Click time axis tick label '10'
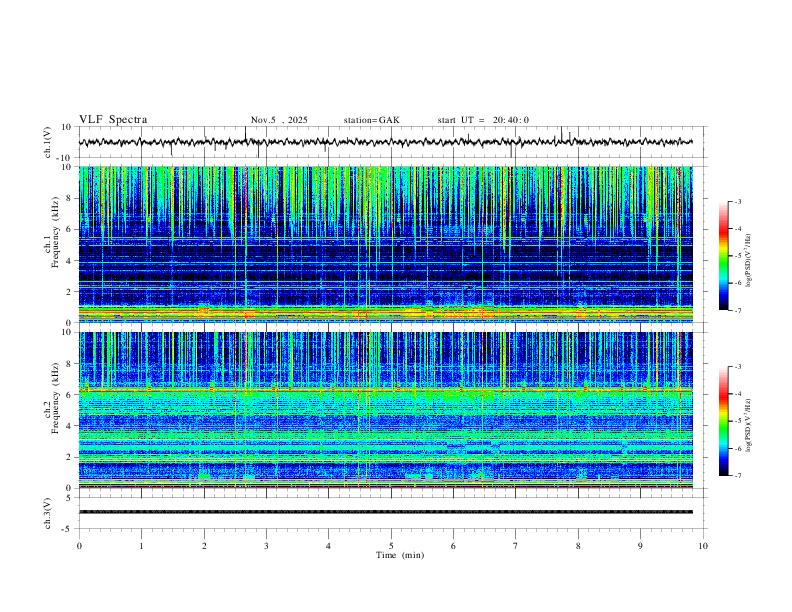 point(703,546)
